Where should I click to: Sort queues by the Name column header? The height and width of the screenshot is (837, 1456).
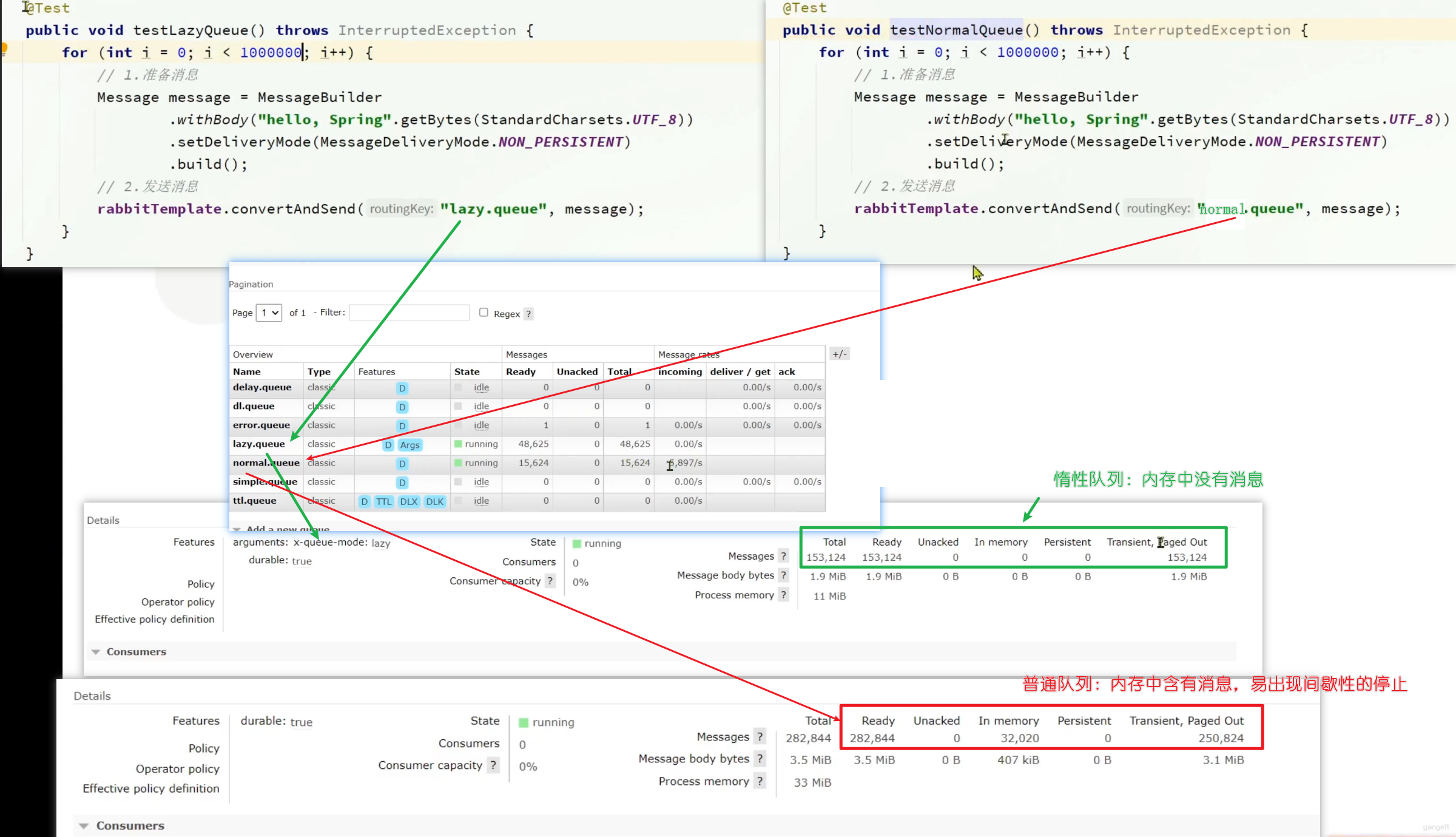pyautogui.click(x=247, y=371)
